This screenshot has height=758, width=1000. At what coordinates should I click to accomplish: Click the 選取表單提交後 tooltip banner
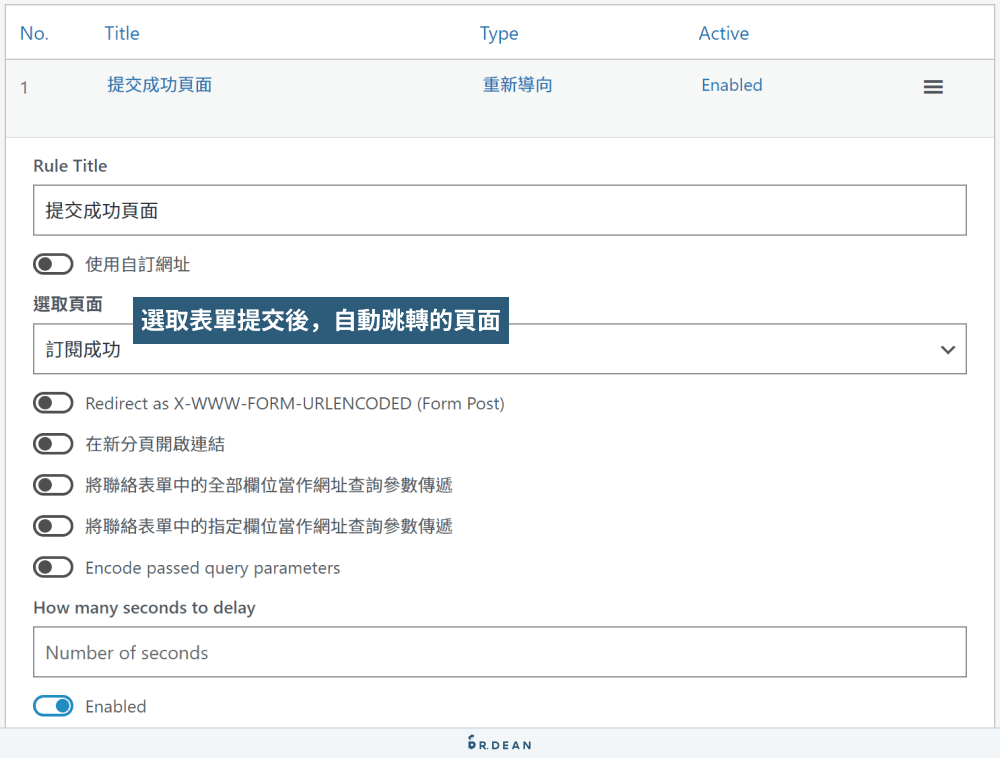pos(322,320)
